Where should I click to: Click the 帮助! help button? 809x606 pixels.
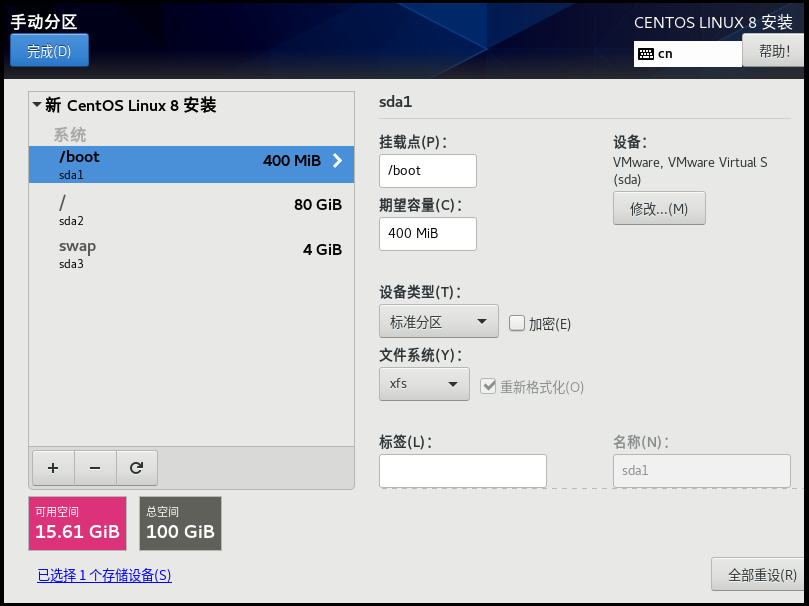[x=774, y=51]
